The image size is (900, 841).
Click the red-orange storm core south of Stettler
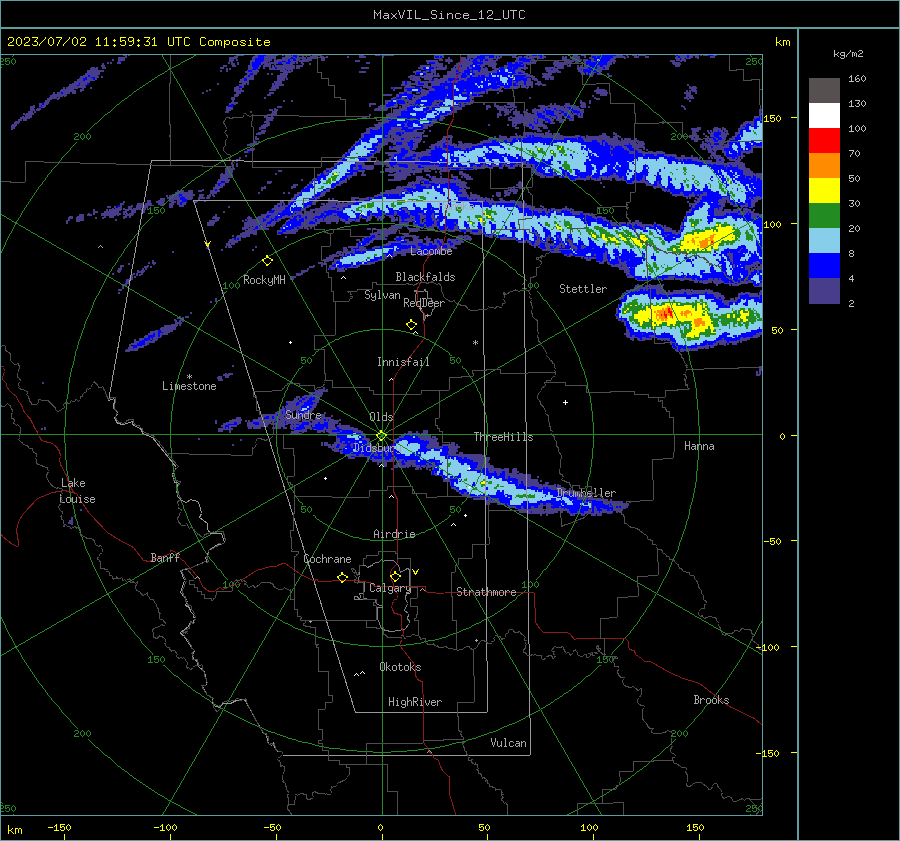[665, 314]
